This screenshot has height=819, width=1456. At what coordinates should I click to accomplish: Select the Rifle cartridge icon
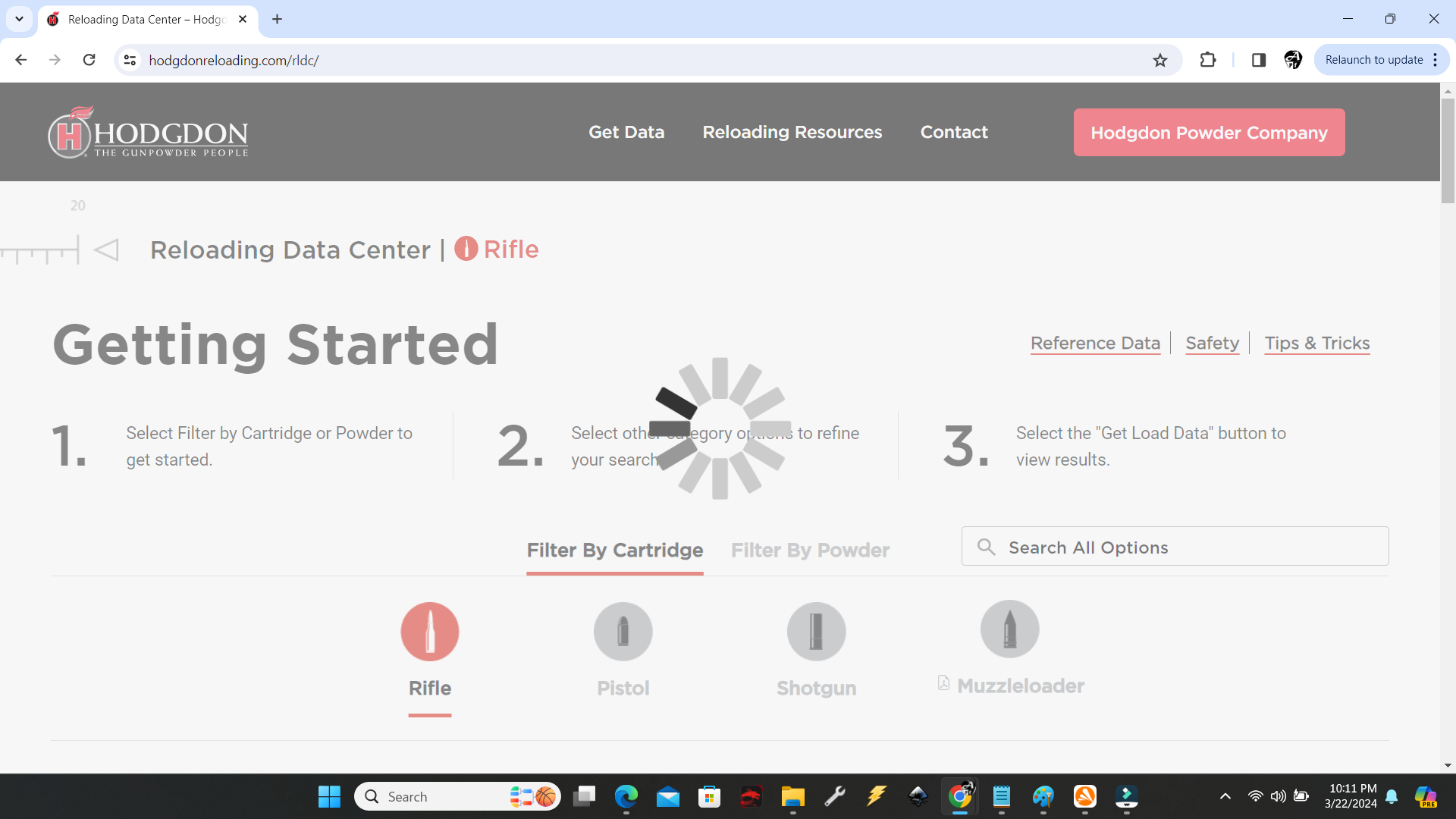tap(430, 632)
